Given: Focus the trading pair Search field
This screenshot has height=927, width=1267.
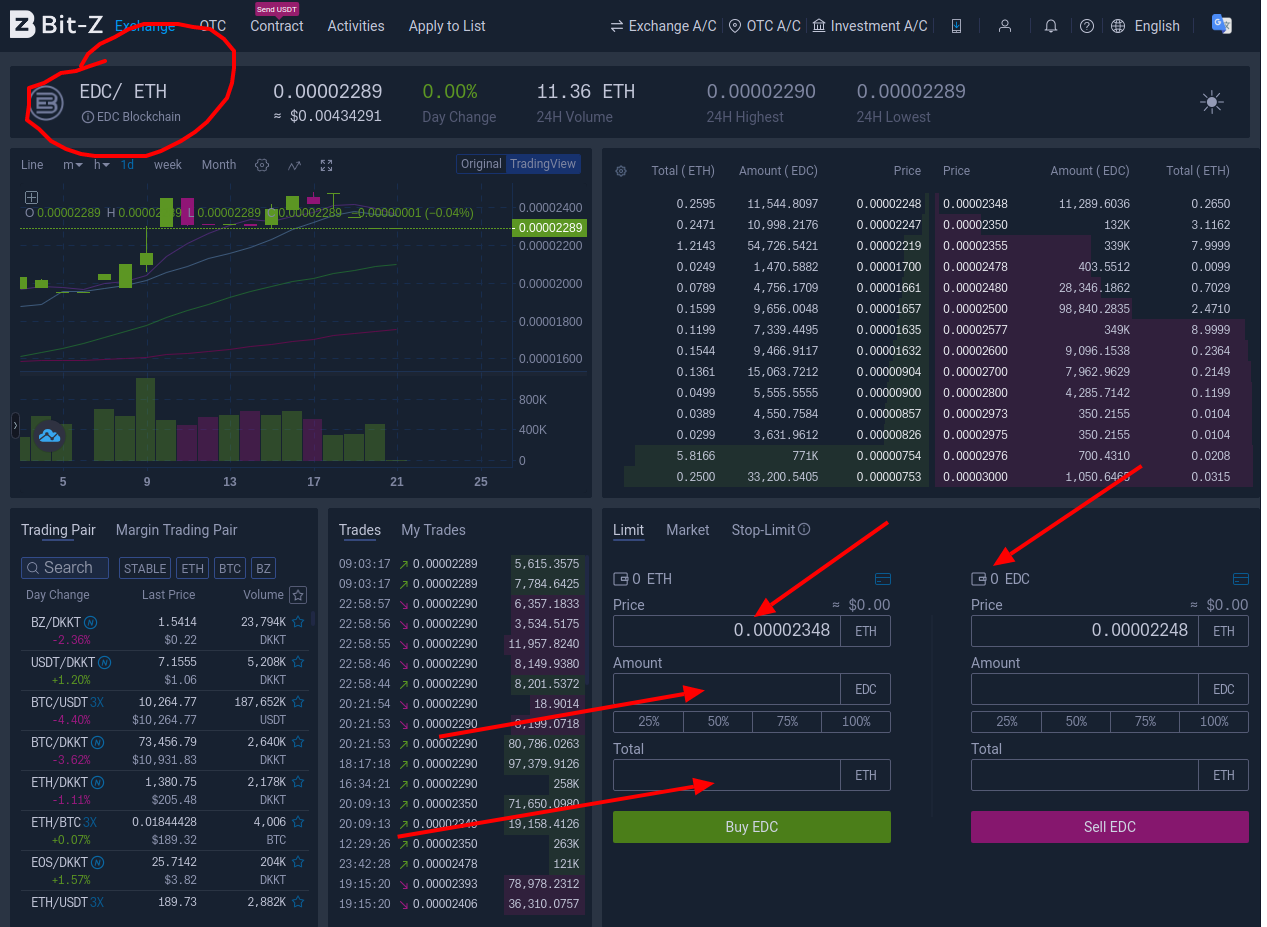Looking at the screenshot, I should point(65,568).
